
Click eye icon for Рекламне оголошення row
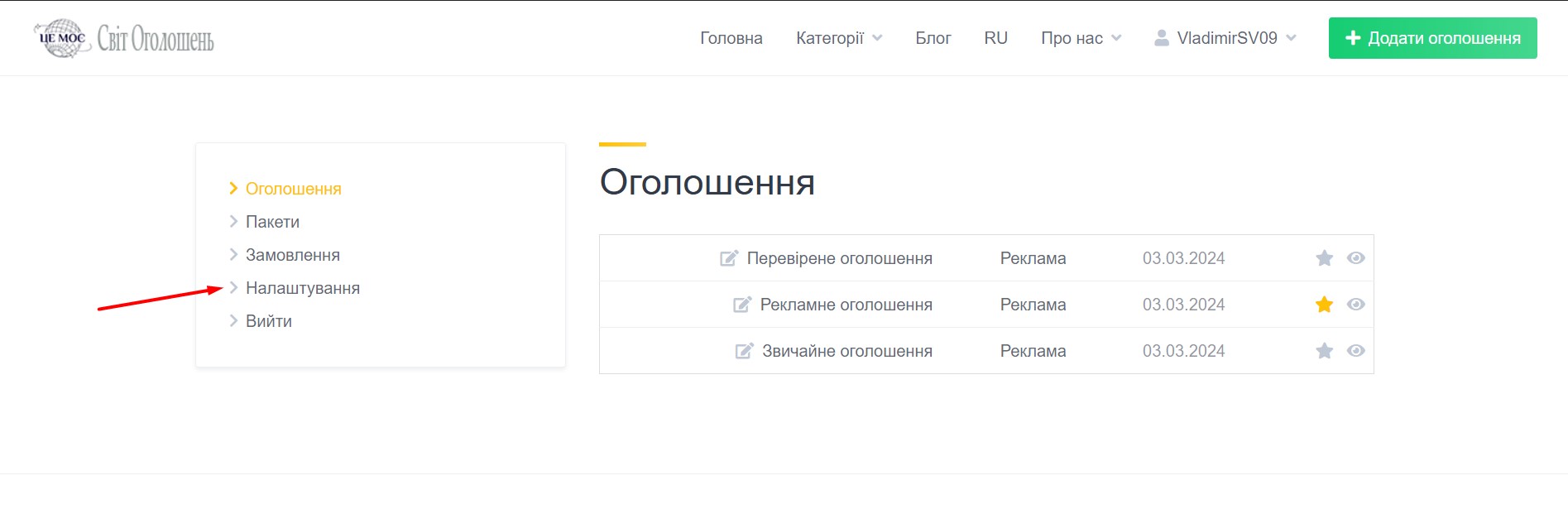pyautogui.click(x=1355, y=305)
